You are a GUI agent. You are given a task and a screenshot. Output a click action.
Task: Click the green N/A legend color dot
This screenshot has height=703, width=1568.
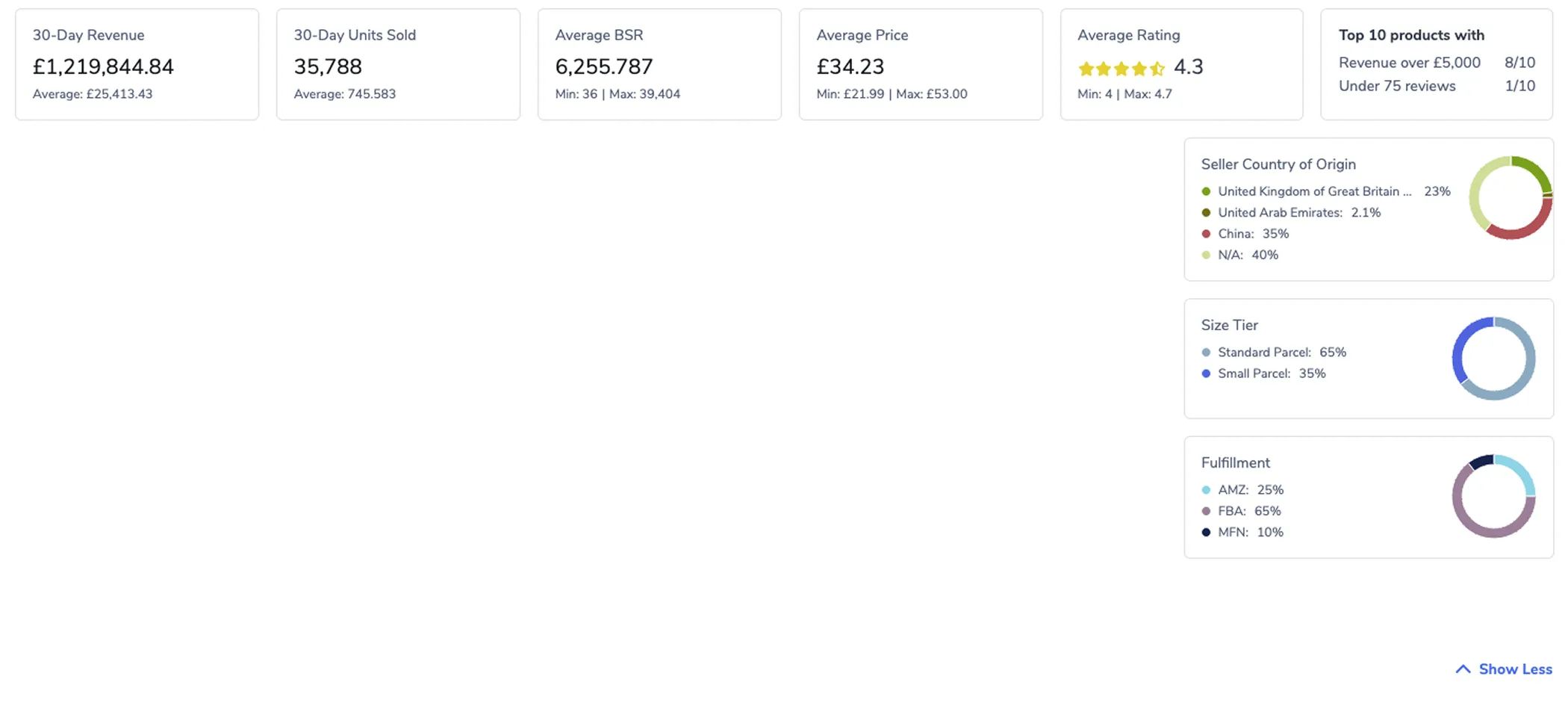1206,255
